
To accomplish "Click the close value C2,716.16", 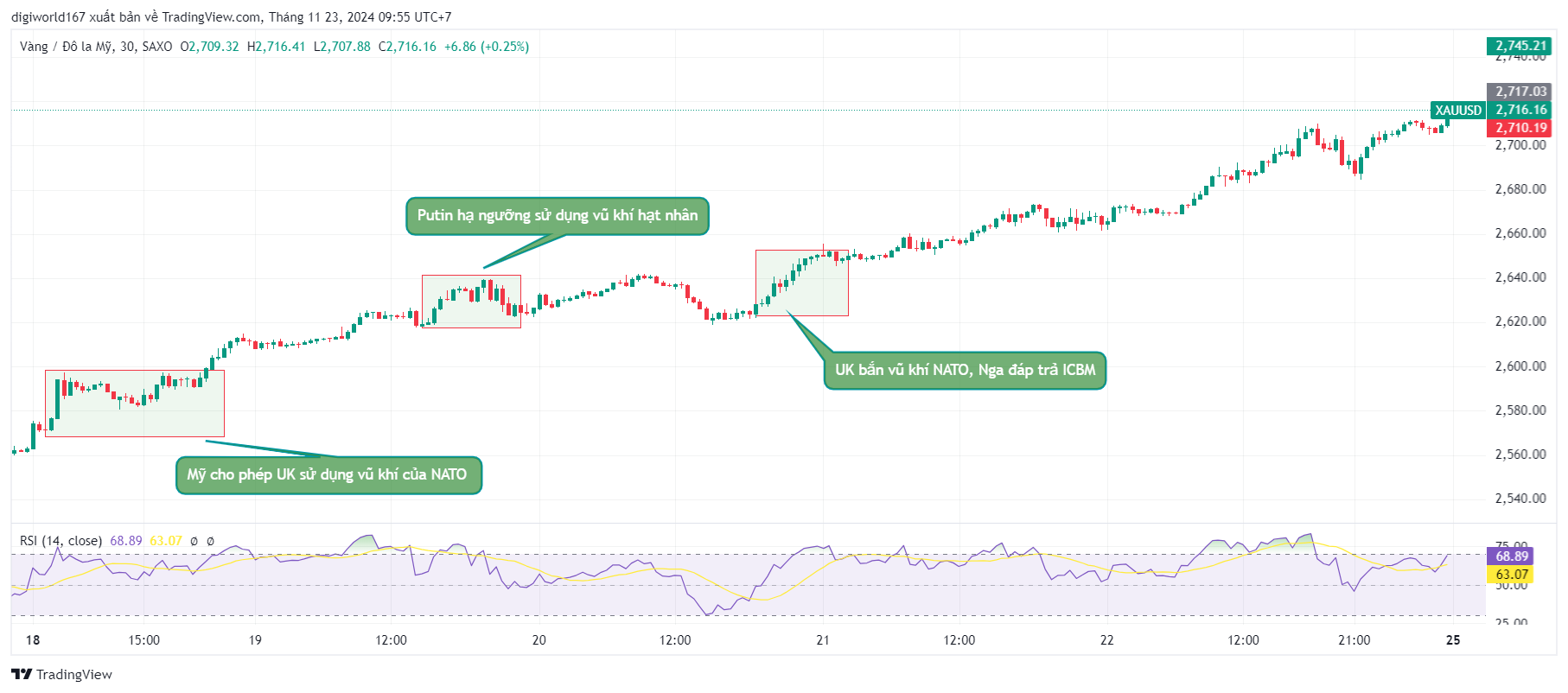I will click(x=407, y=47).
